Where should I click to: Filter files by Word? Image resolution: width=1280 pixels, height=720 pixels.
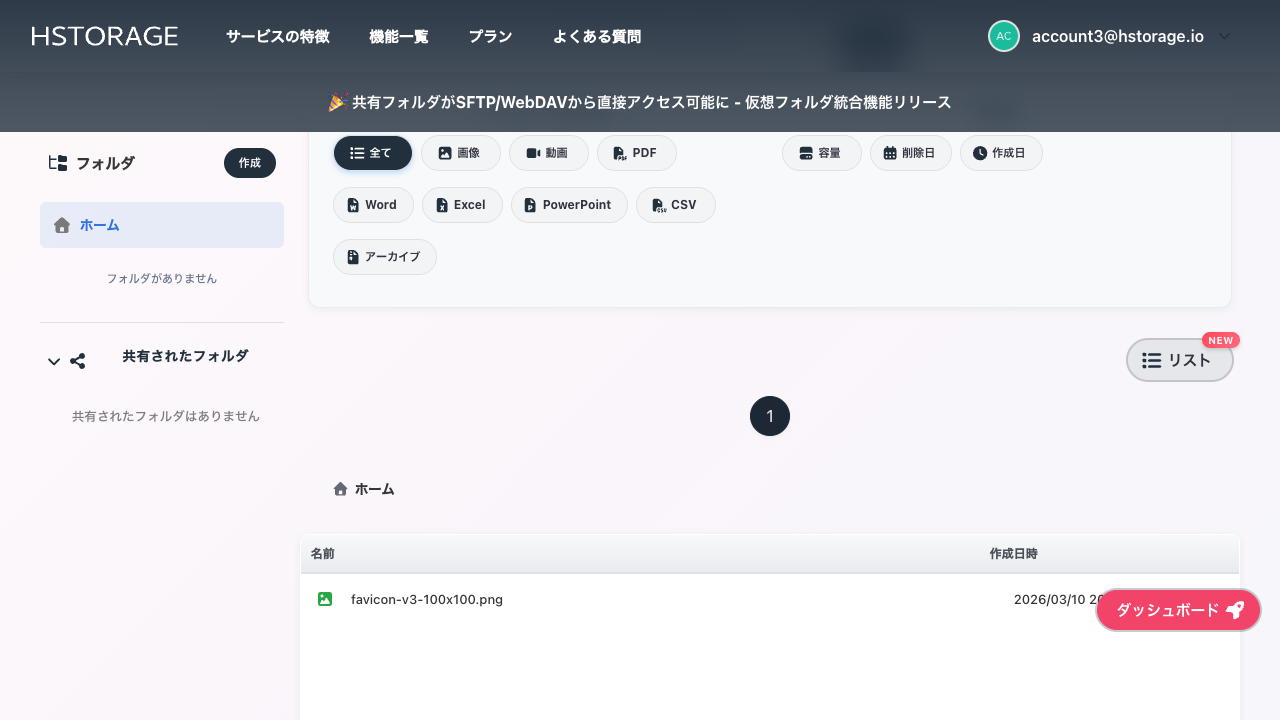373,205
